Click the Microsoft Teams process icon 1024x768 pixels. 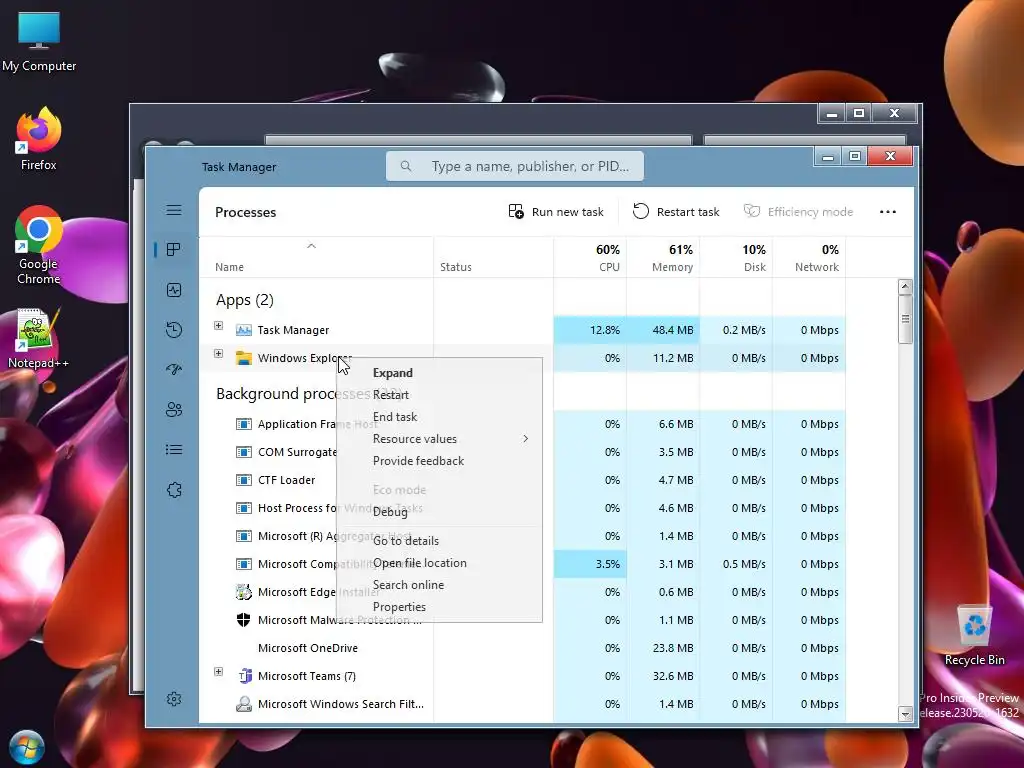click(245, 676)
